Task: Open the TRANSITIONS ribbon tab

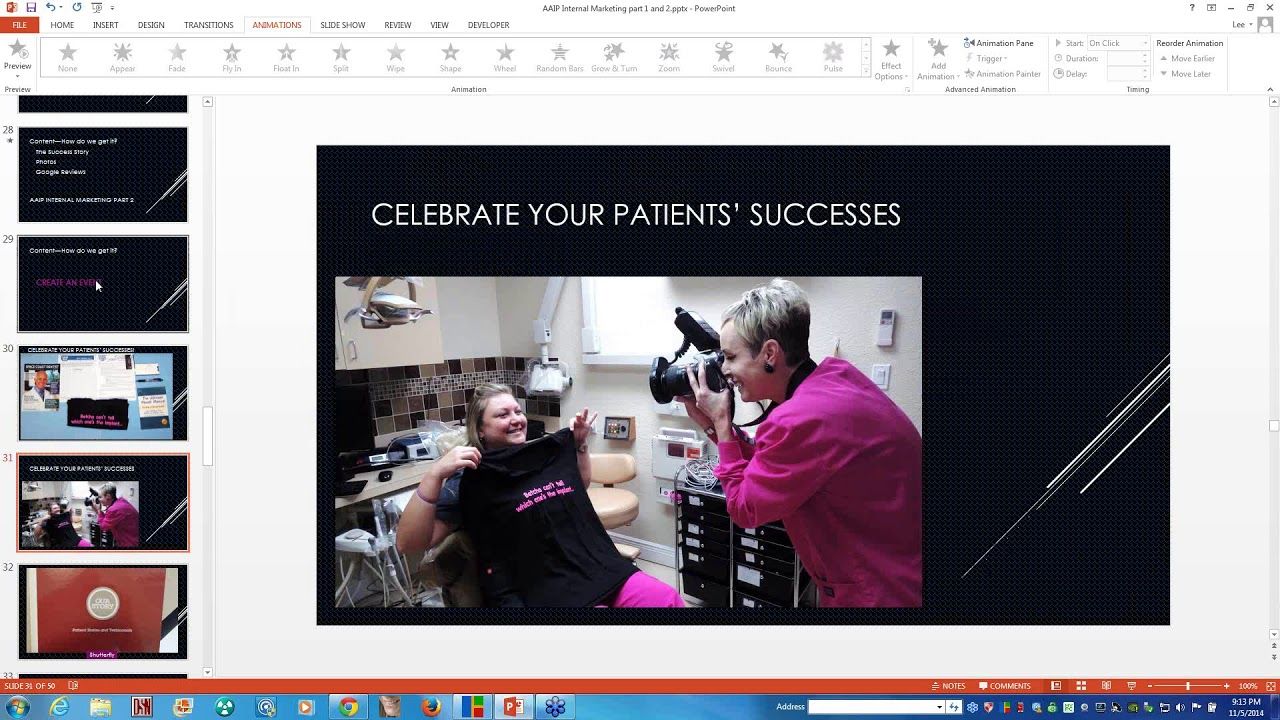Action: coord(208,25)
